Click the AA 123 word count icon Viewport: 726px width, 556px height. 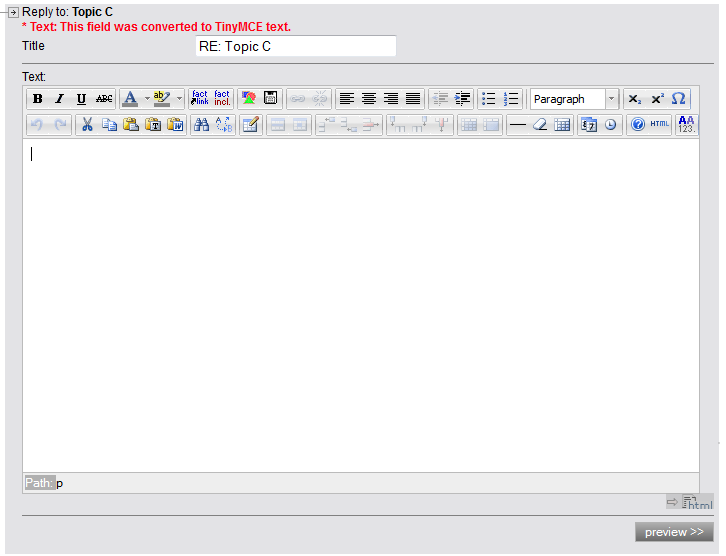(x=687, y=125)
